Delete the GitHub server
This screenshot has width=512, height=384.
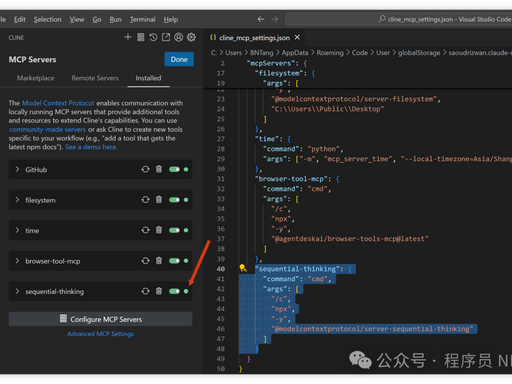tap(159, 169)
